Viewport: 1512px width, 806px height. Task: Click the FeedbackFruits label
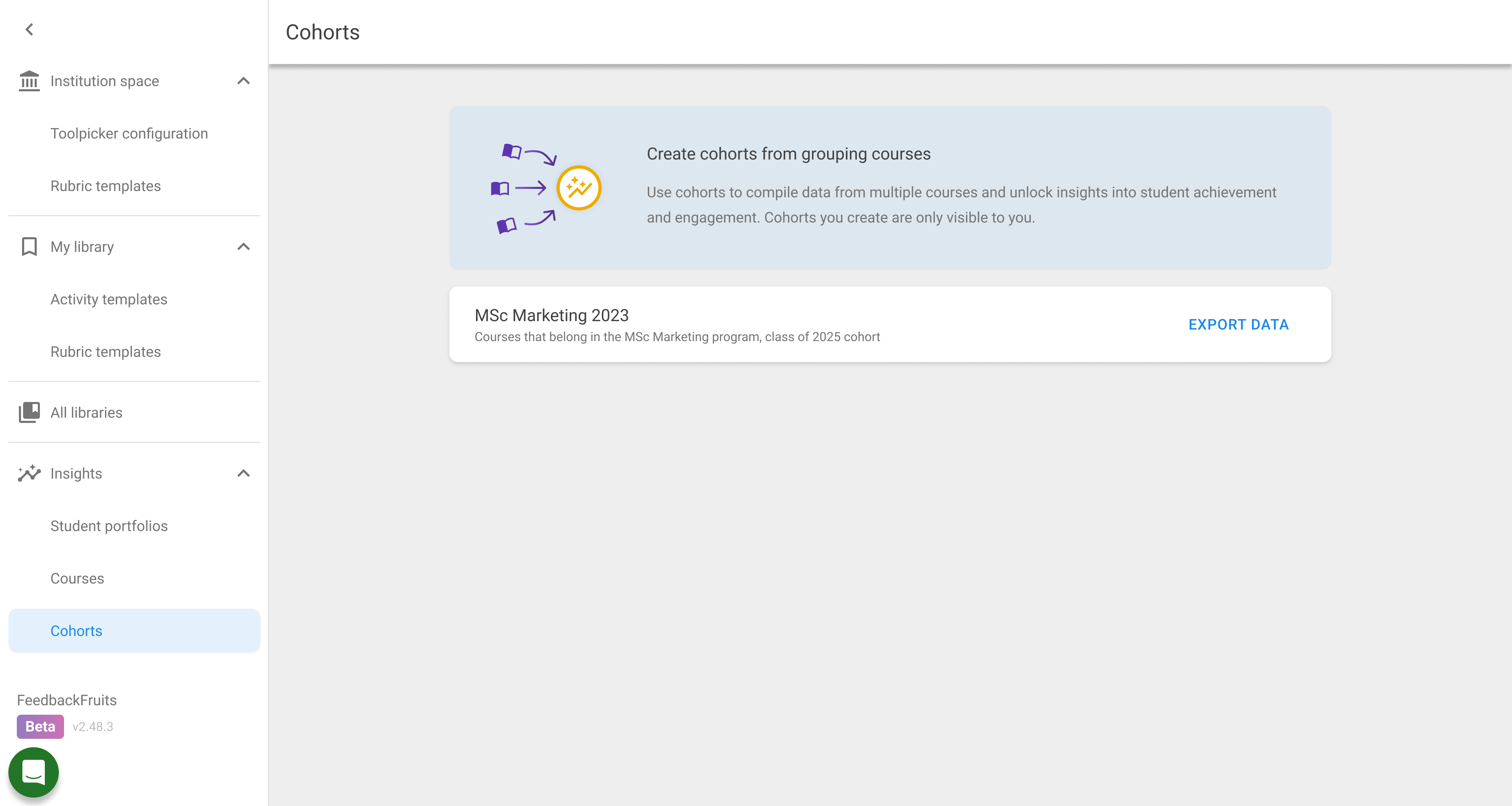(x=67, y=700)
